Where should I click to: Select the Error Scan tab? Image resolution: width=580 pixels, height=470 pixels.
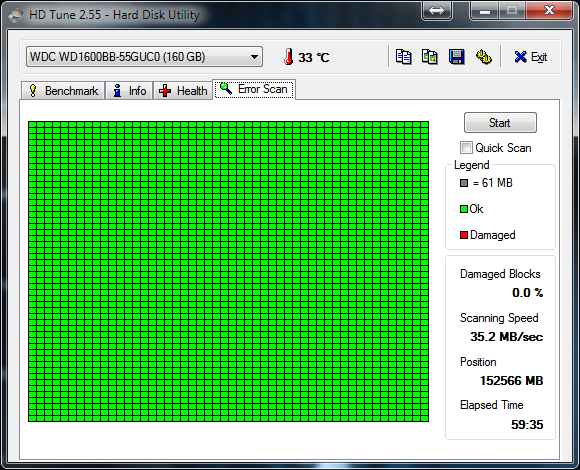254,89
